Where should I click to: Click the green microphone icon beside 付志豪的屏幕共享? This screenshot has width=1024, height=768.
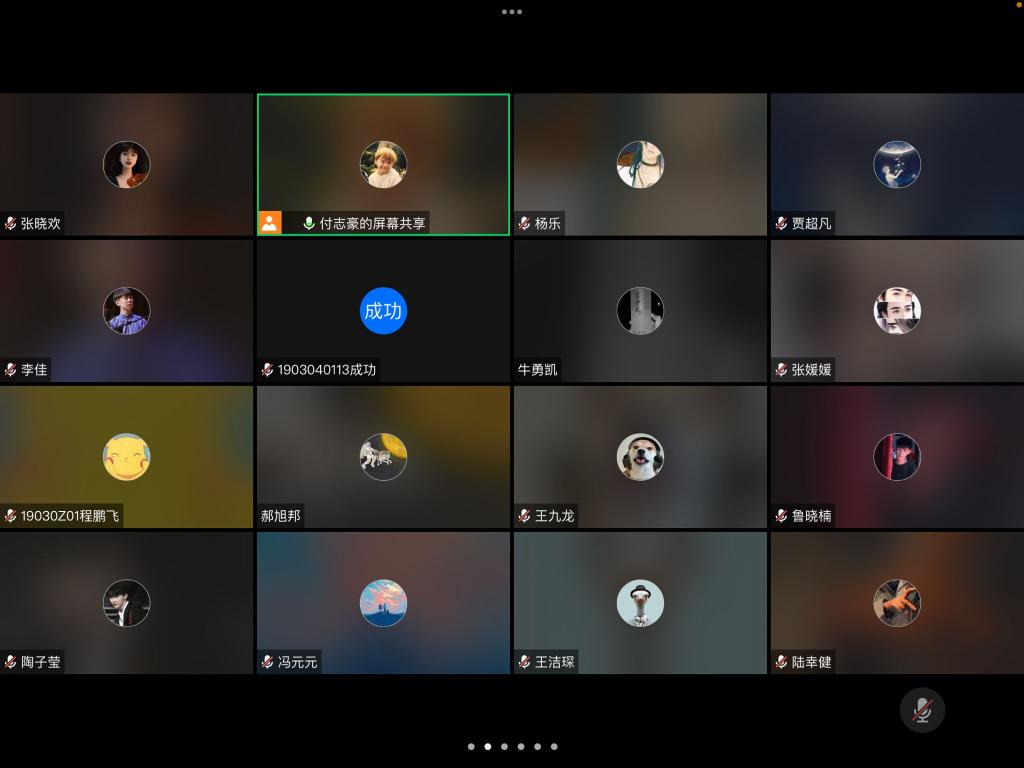[x=308, y=223]
